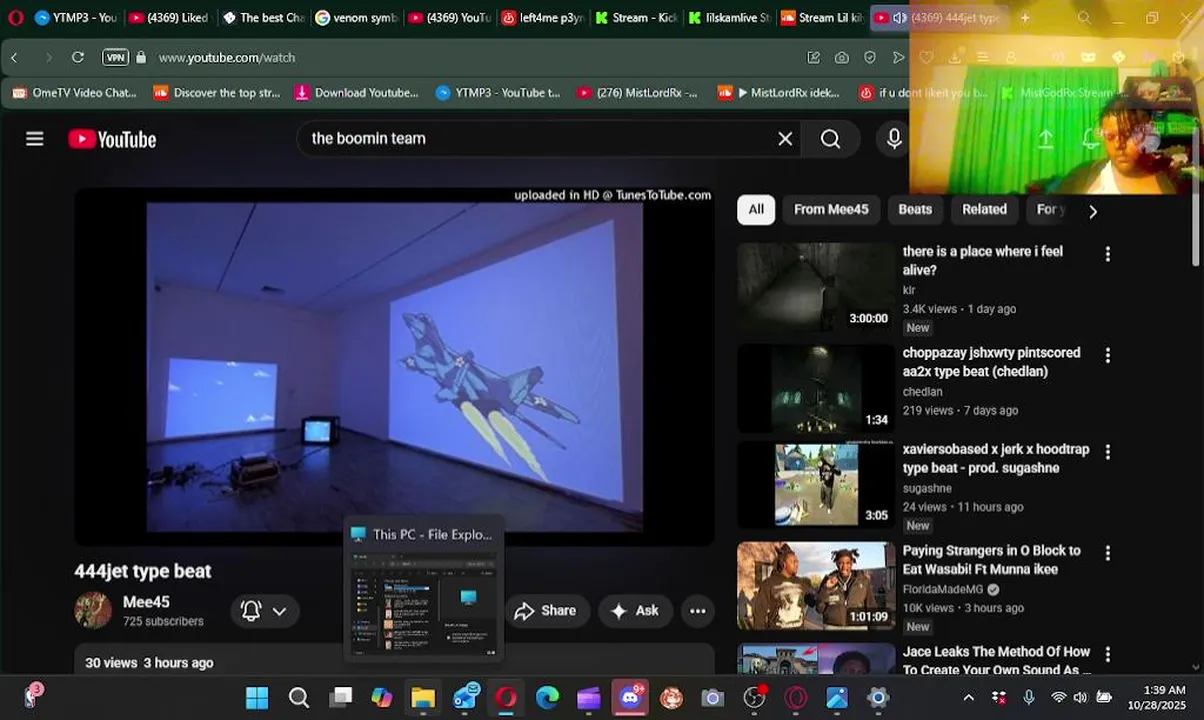1204x720 pixels.
Task: Open taskbar volume speaker icon
Action: pos(1080,698)
